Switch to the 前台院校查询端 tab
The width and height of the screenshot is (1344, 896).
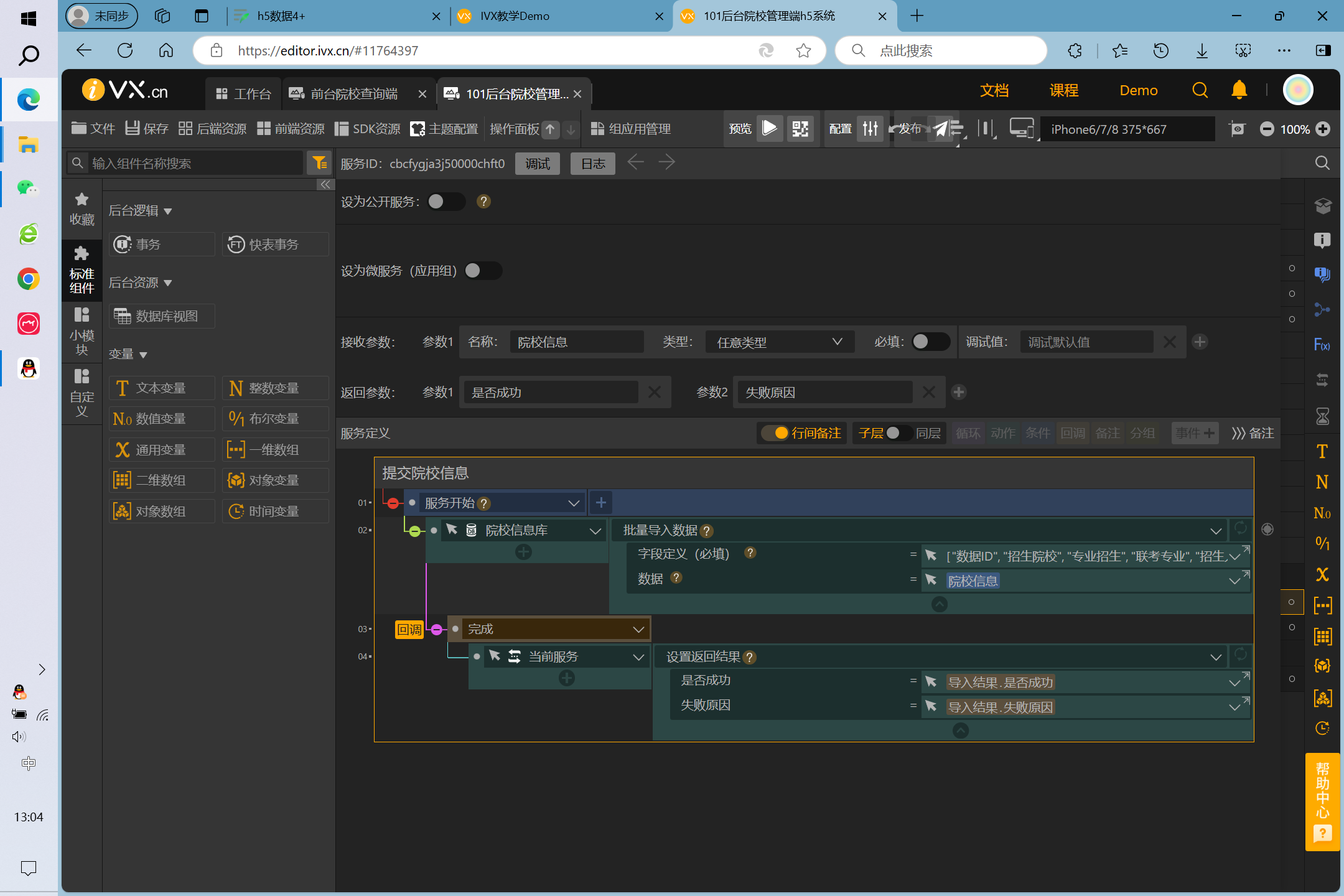pos(358,94)
